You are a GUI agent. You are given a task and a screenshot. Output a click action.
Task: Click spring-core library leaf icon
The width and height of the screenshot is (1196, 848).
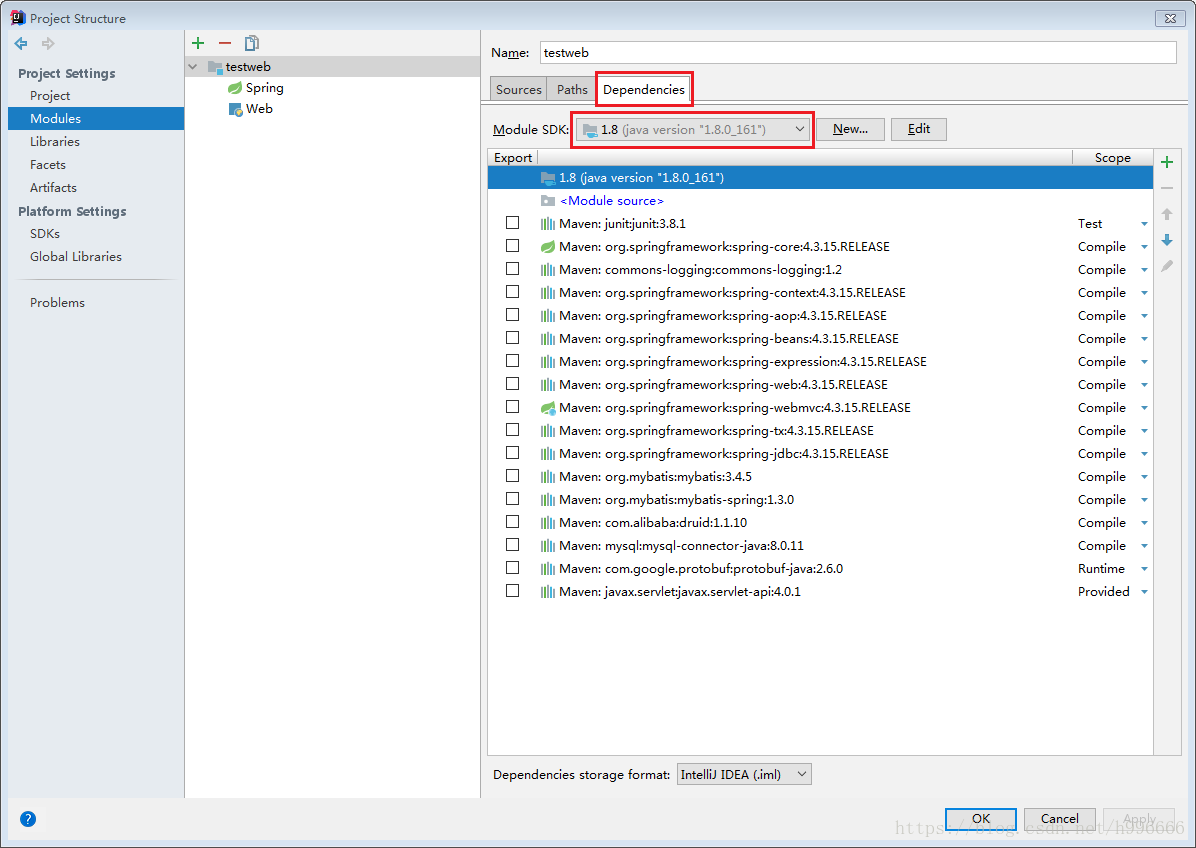click(548, 247)
